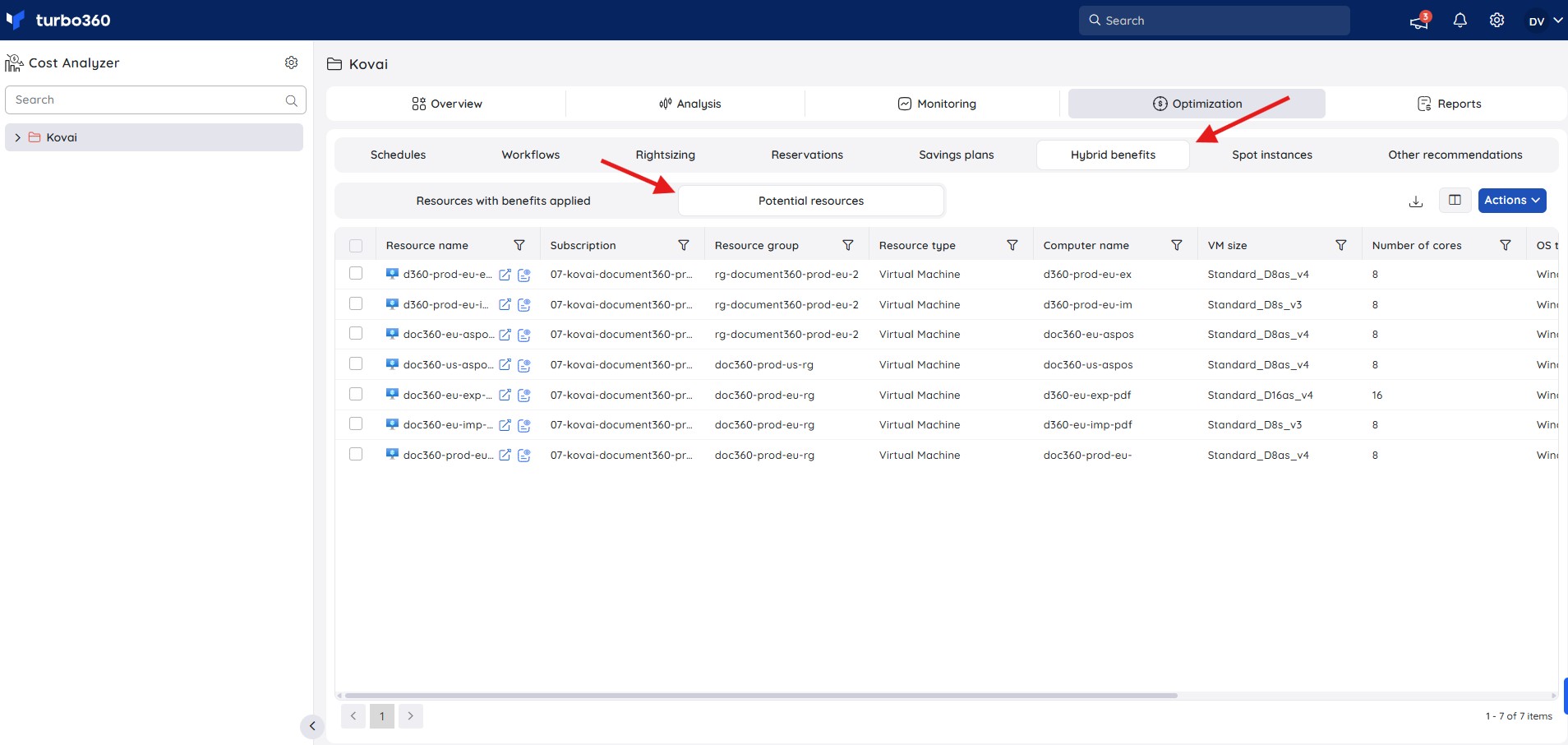Viewport: 1568px width, 745px height.
Task: Tick the checkbox for doc360-eu-exp-... row
Action: (356, 394)
